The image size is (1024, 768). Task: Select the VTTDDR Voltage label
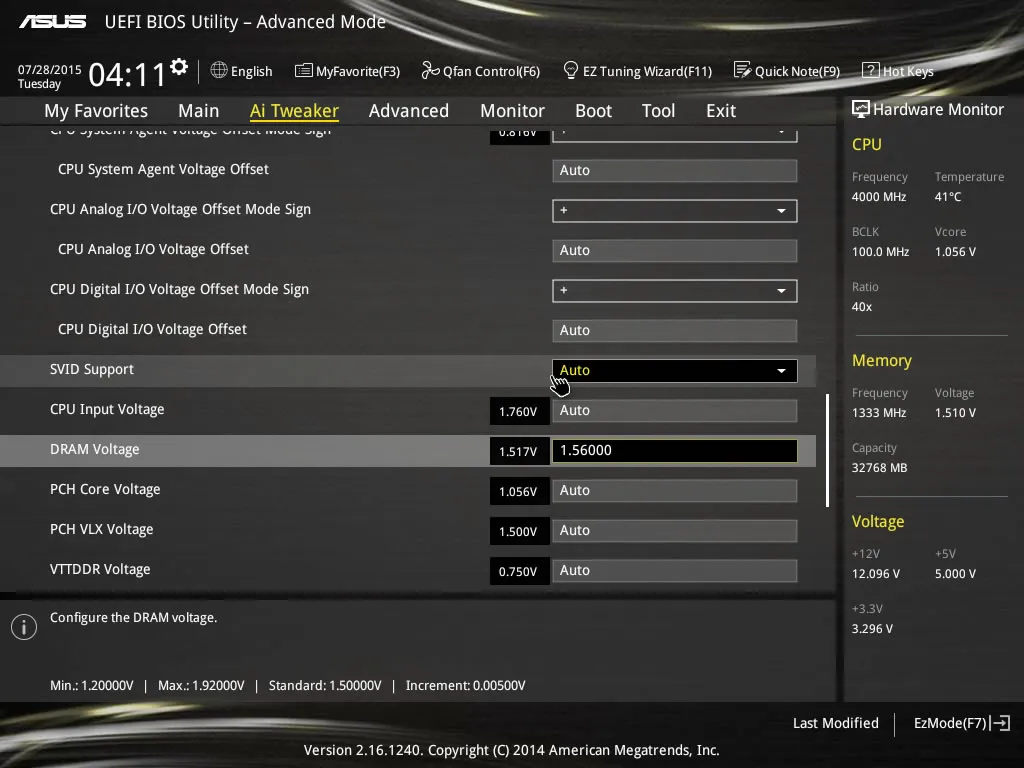[x=100, y=569]
